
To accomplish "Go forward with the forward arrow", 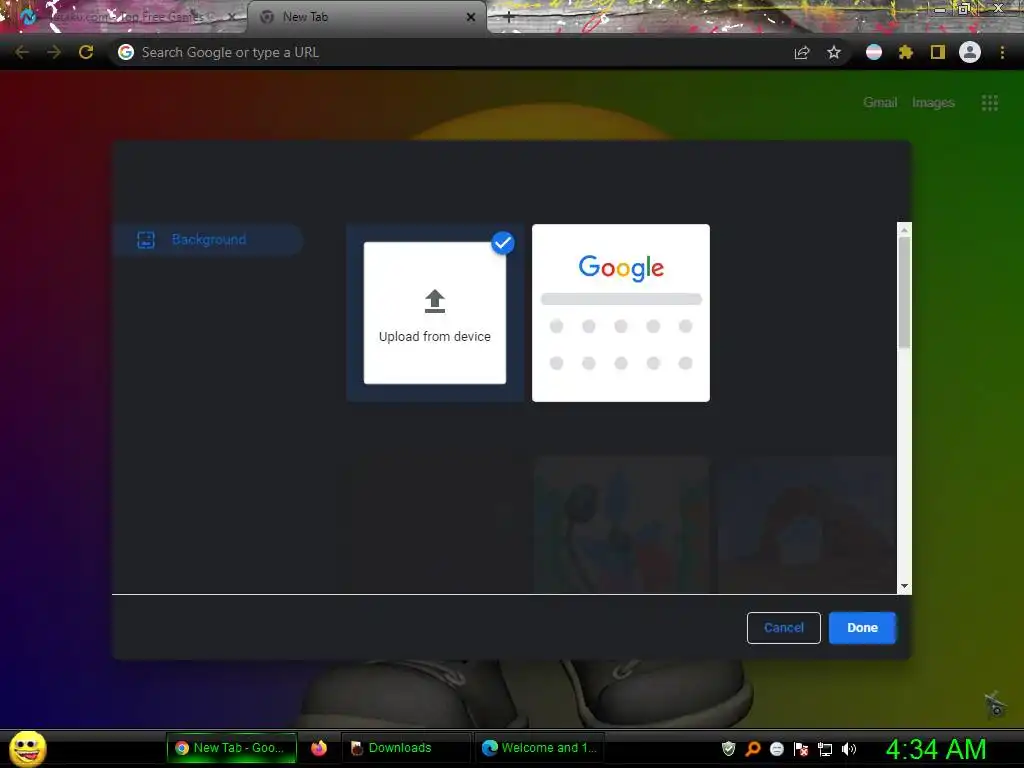I will click(x=54, y=52).
